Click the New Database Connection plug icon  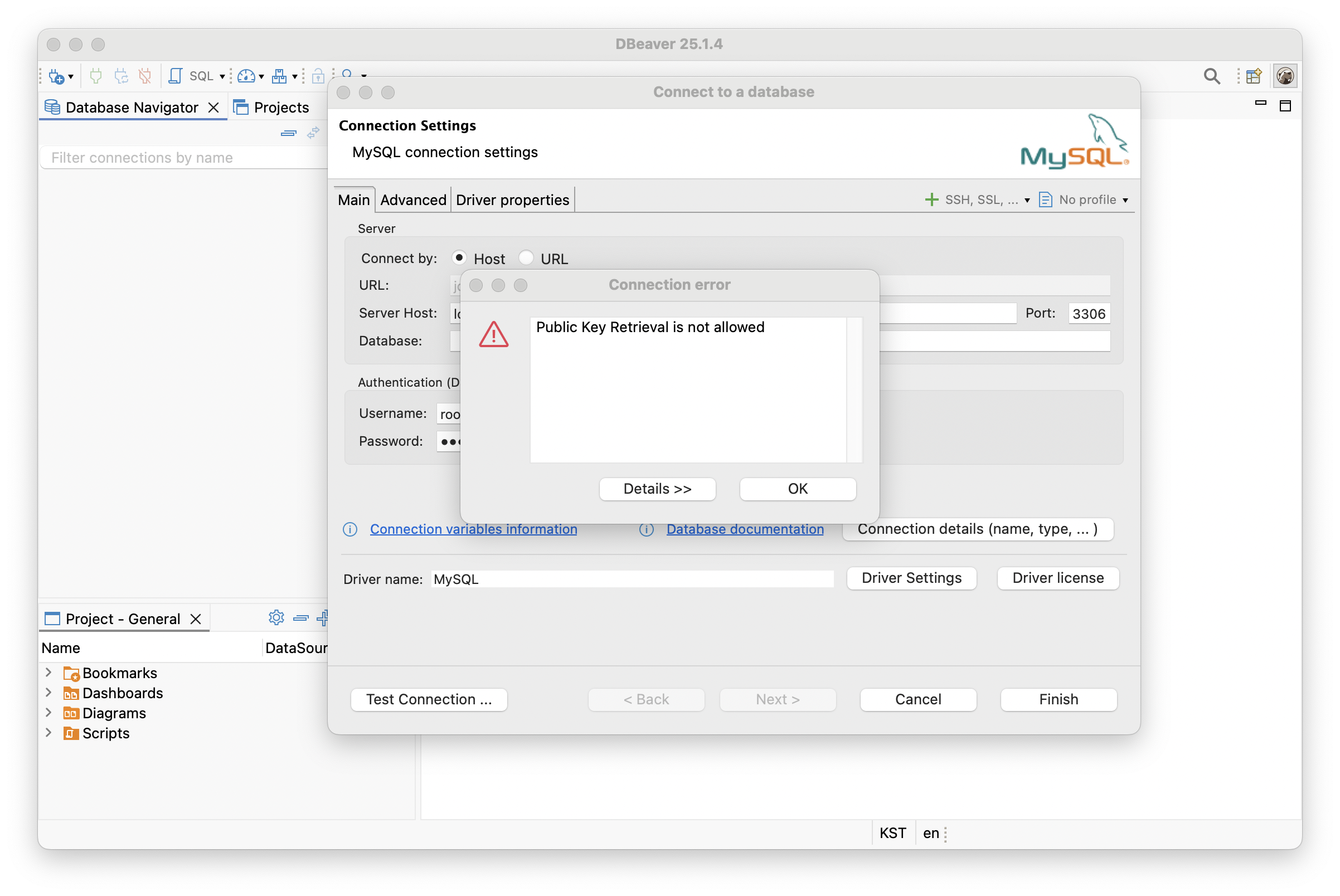point(57,76)
